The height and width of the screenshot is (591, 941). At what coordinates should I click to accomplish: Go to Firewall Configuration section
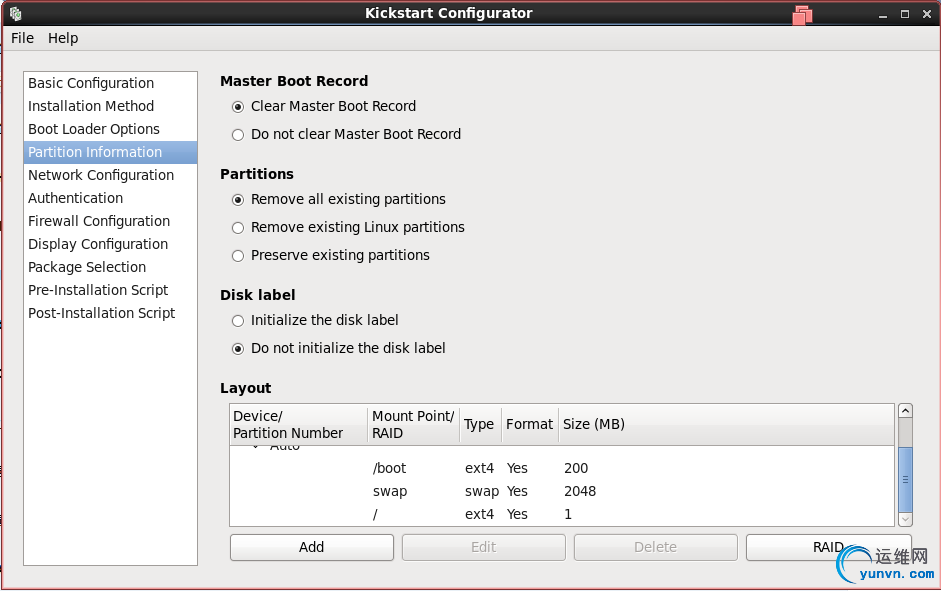click(110, 221)
